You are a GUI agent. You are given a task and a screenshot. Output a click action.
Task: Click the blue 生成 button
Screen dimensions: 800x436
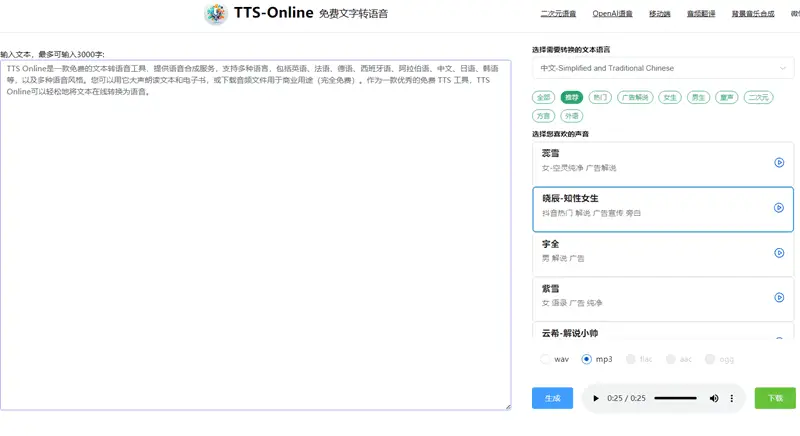tap(552, 398)
